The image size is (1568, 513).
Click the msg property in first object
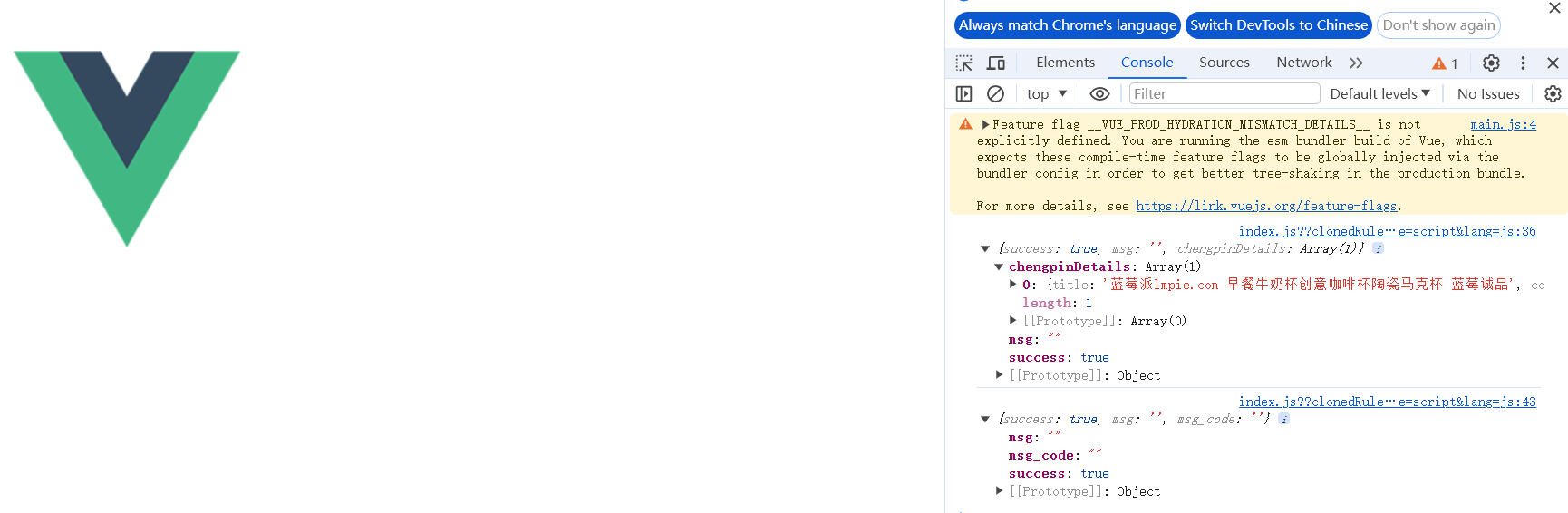[x=1034, y=339]
